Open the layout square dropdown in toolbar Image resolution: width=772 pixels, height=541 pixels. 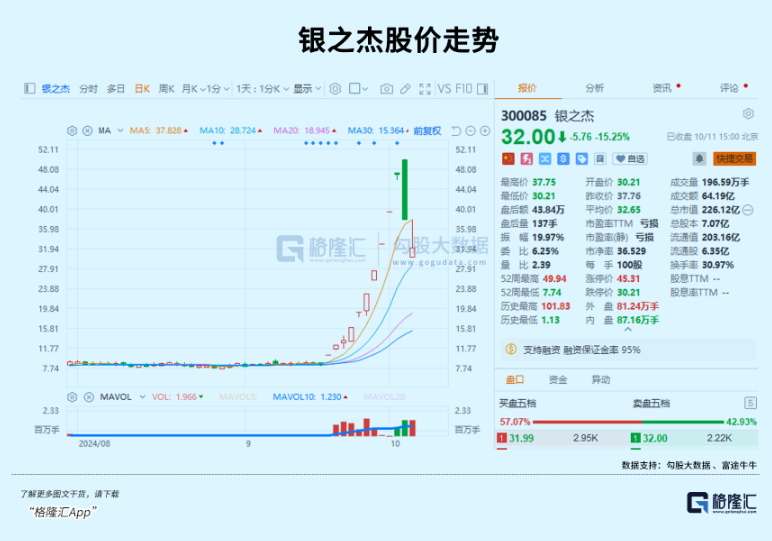[358, 89]
